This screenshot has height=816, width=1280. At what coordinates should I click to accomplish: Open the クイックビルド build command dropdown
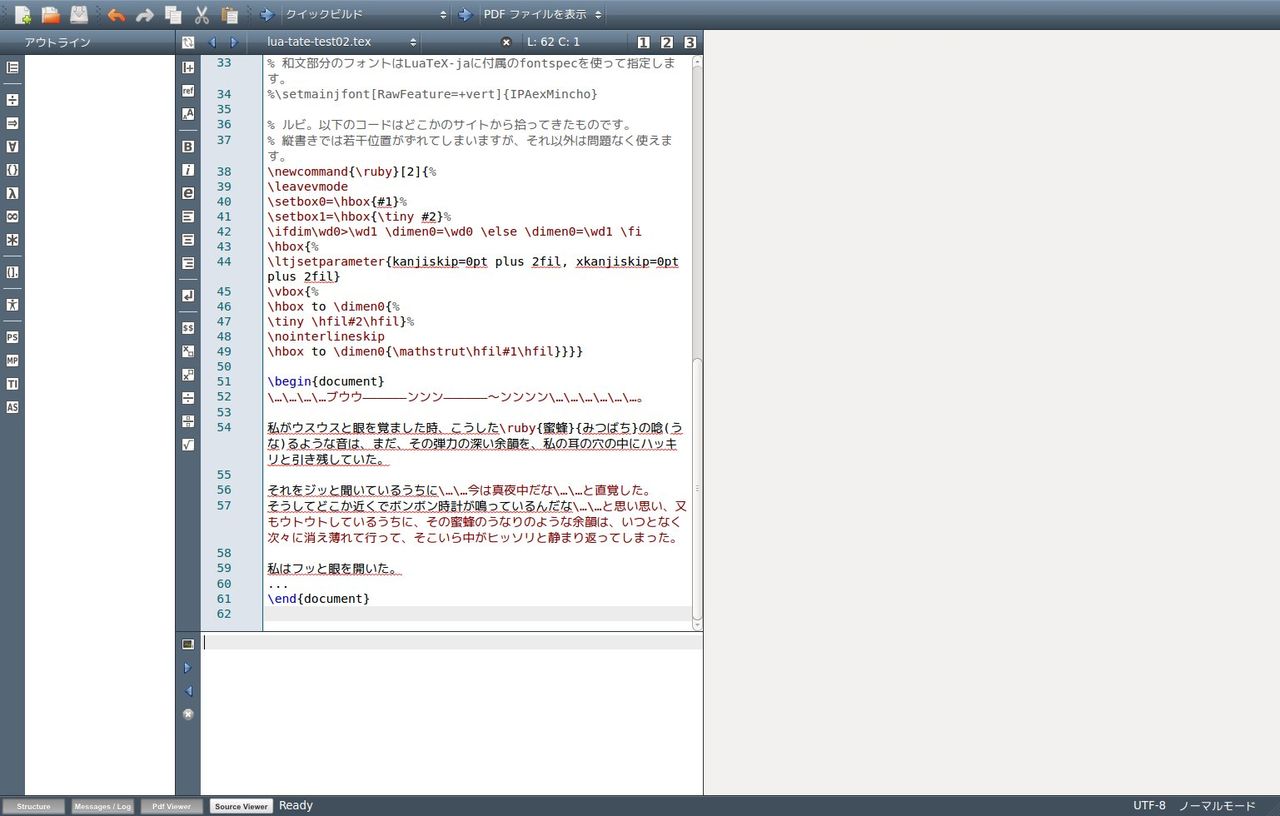(365, 15)
